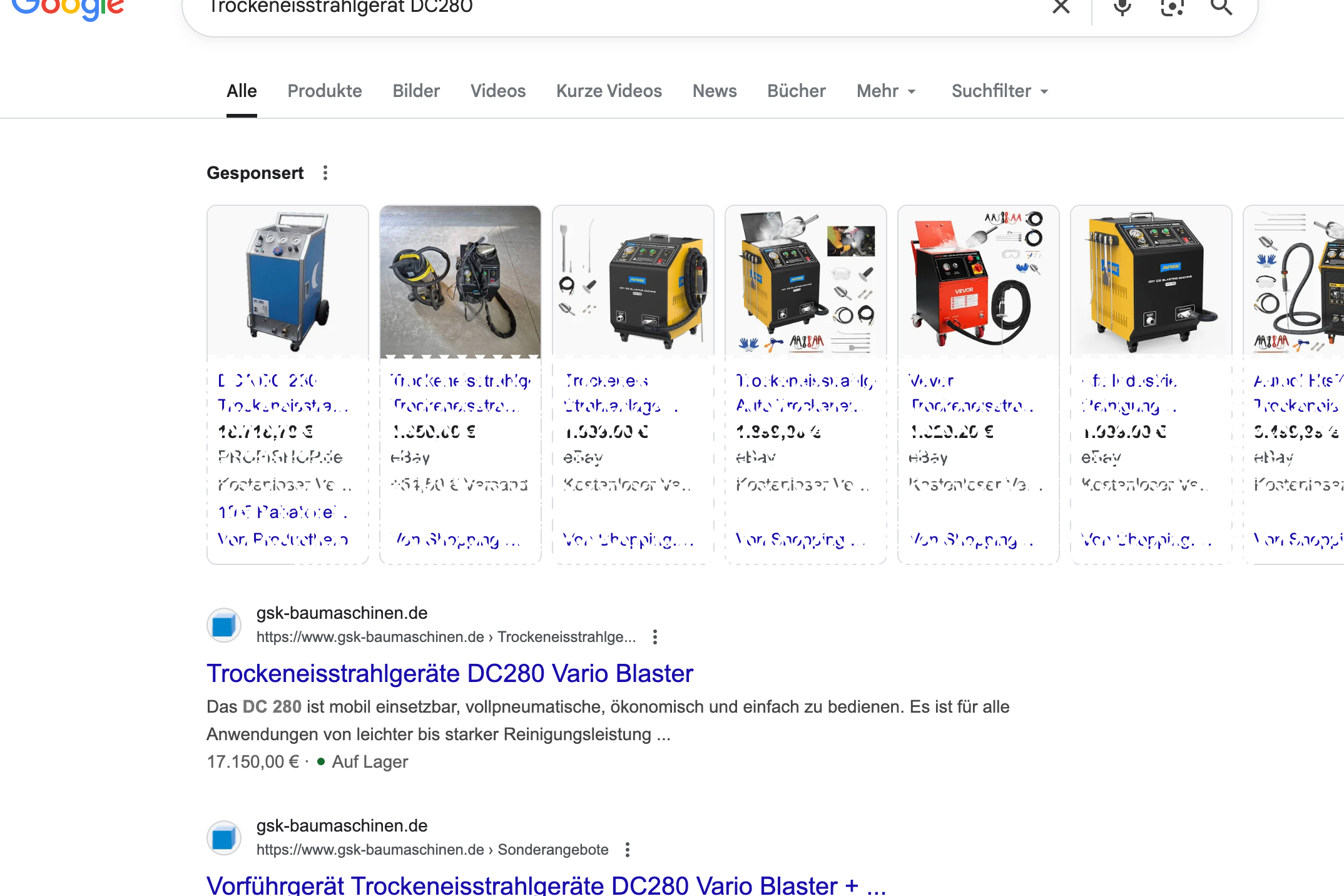The image size is (1344, 896).
Task: Open options dots beside Sonderangebote result
Action: point(628,850)
